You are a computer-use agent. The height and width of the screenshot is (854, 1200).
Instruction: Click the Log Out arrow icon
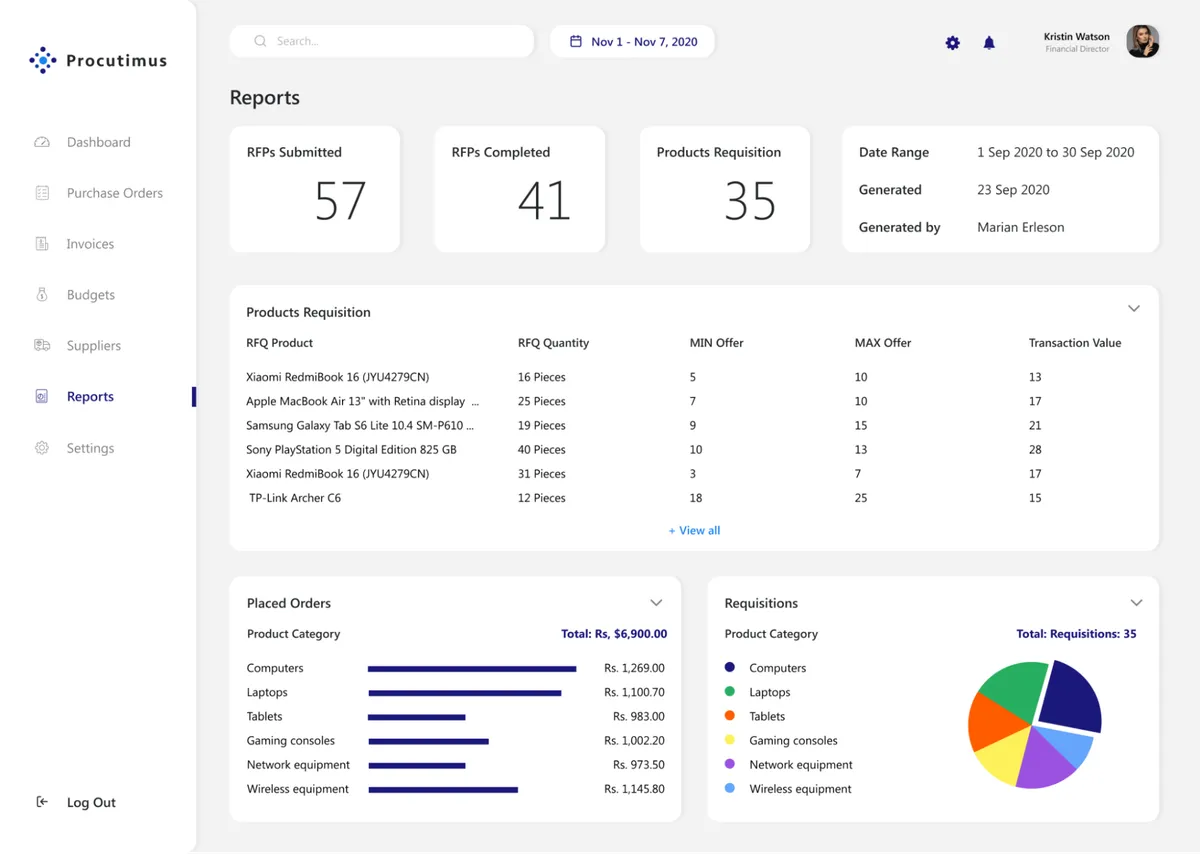(42, 802)
